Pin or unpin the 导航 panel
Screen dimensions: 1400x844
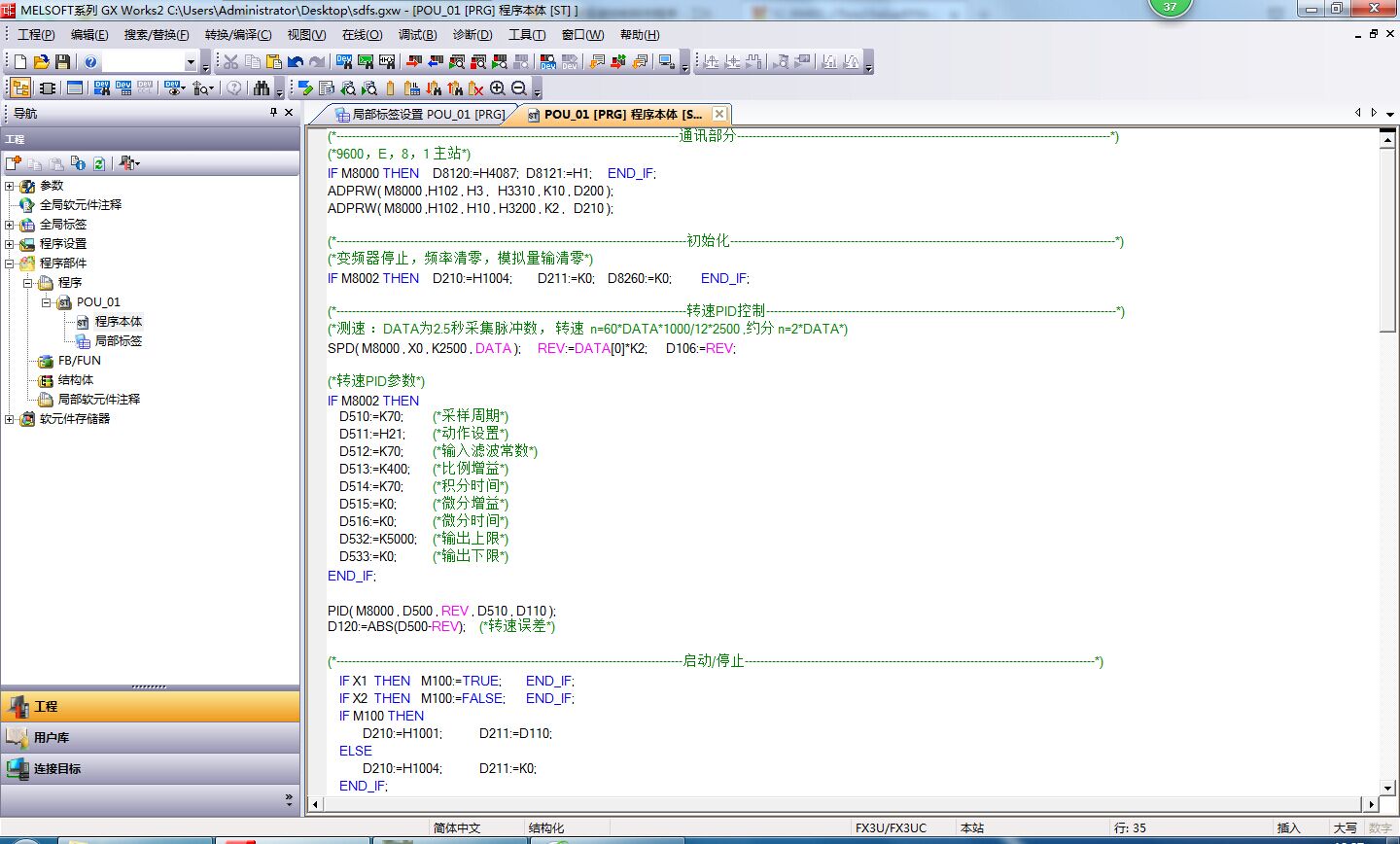(x=274, y=113)
